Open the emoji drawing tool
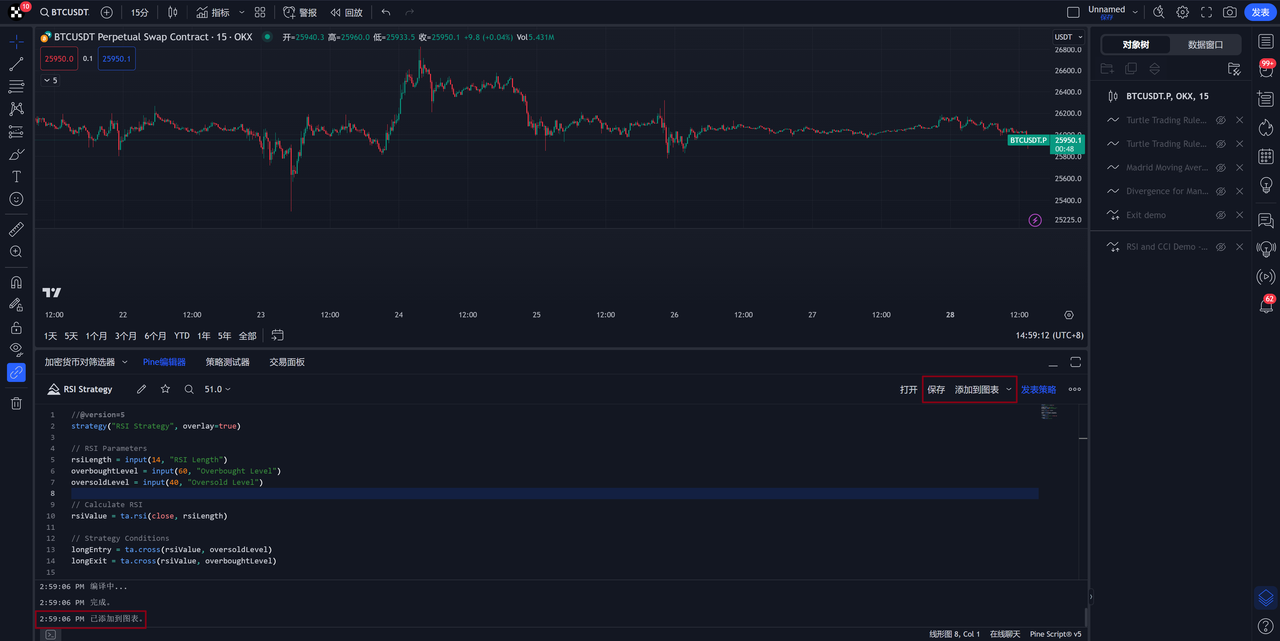Screen dimensions: 1280x641 pos(16,199)
